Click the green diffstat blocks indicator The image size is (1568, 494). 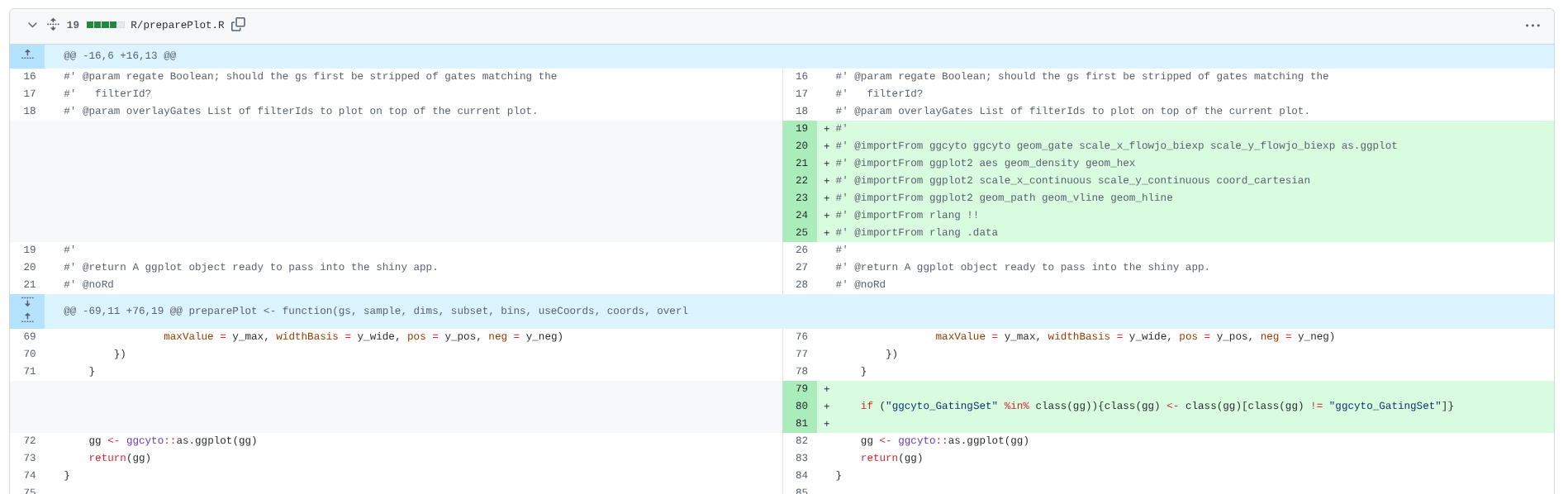click(105, 26)
